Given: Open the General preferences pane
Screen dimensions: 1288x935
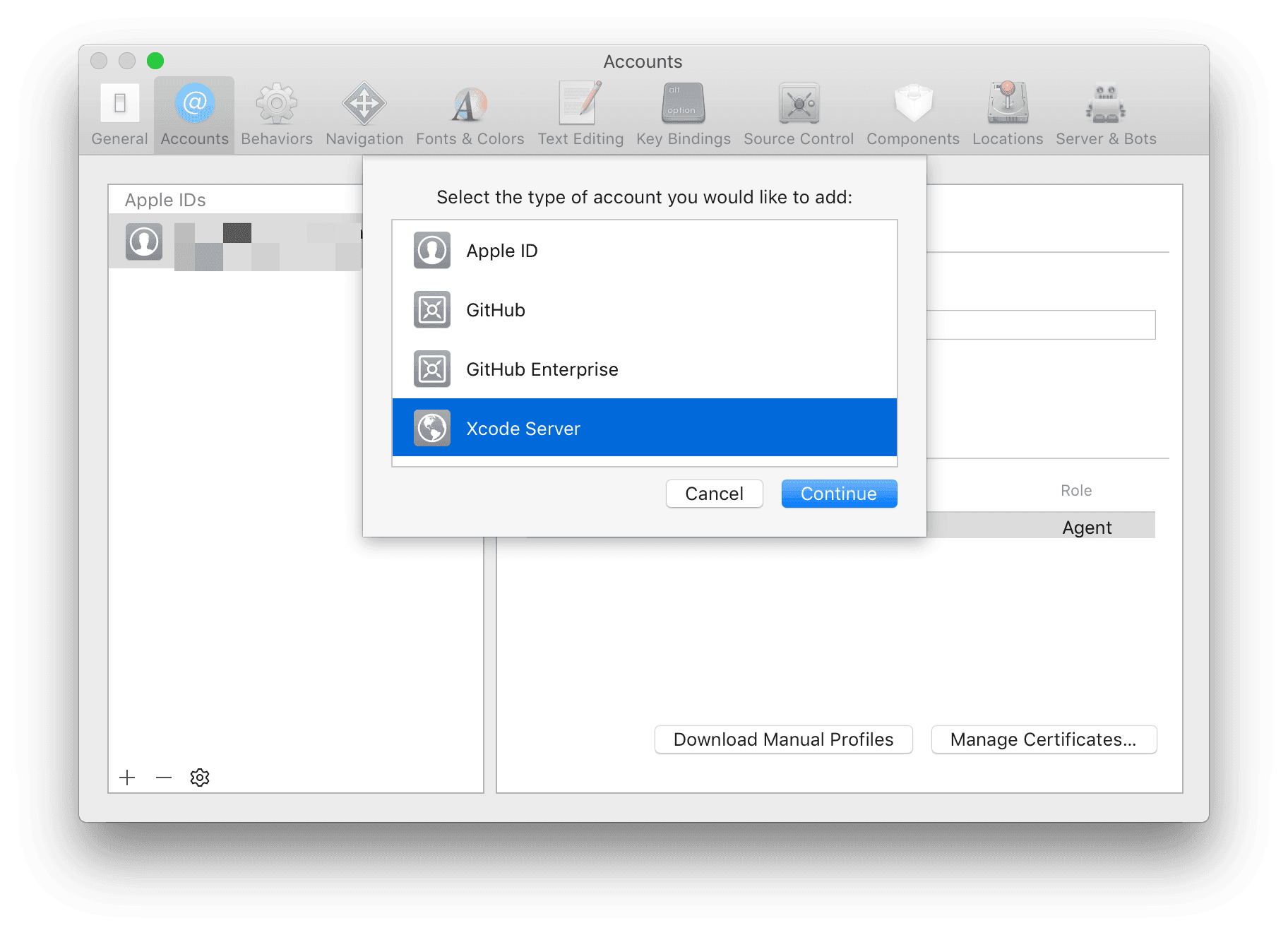Looking at the screenshot, I should tap(119, 113).
